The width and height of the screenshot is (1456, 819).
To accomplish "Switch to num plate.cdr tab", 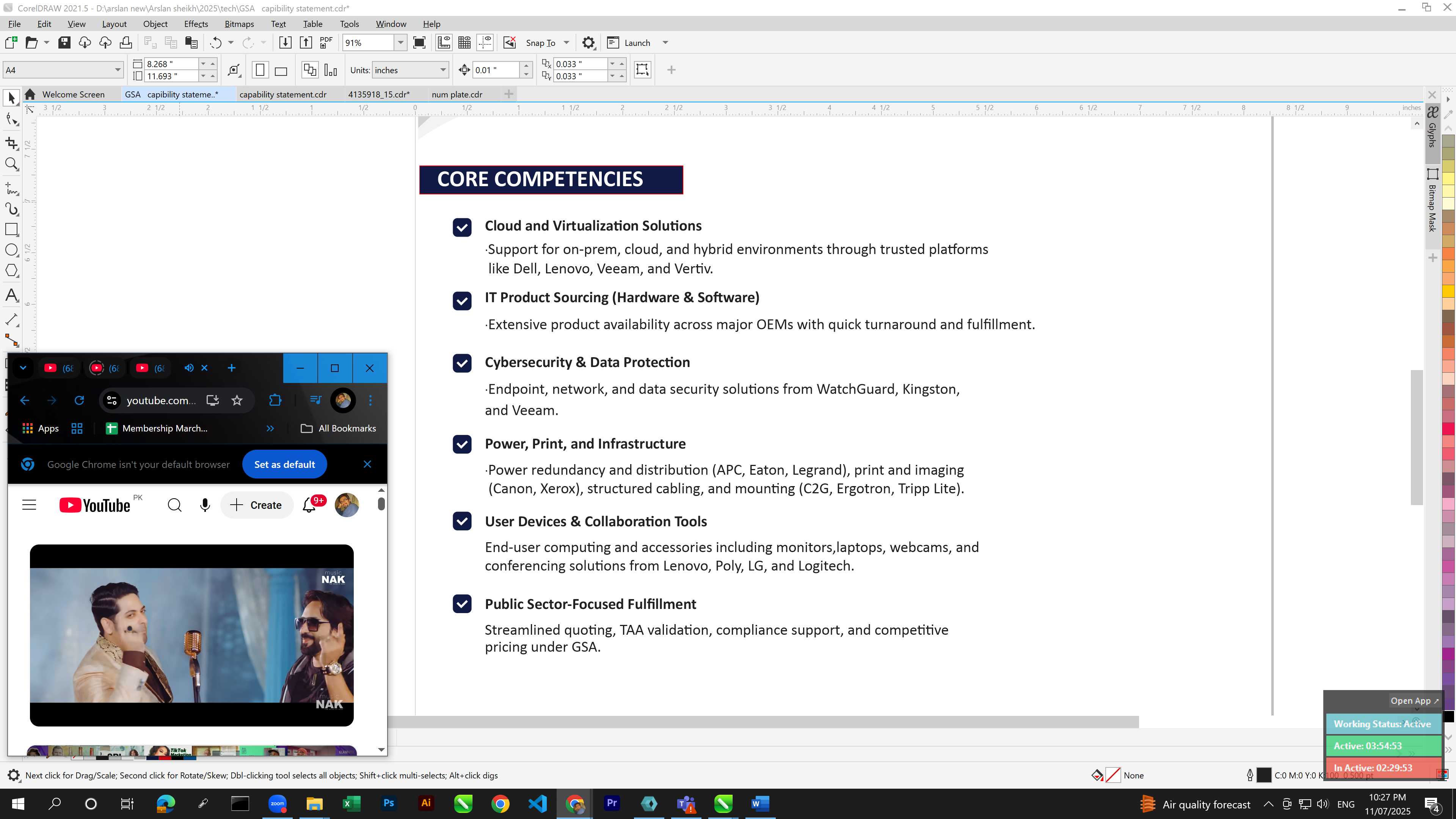I will (x=457, y=94).
